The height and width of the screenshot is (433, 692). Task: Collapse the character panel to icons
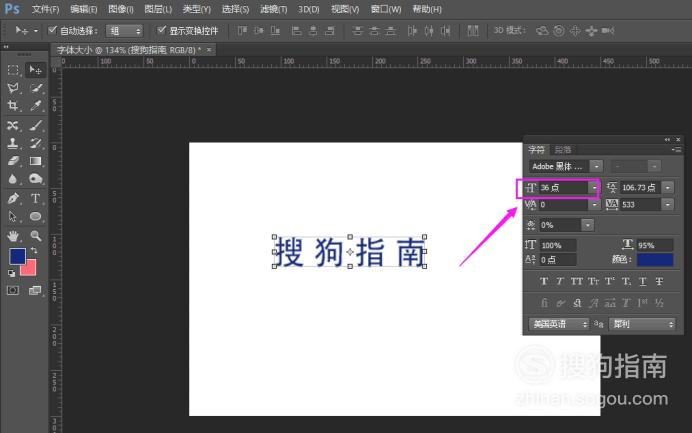[667, 139]
